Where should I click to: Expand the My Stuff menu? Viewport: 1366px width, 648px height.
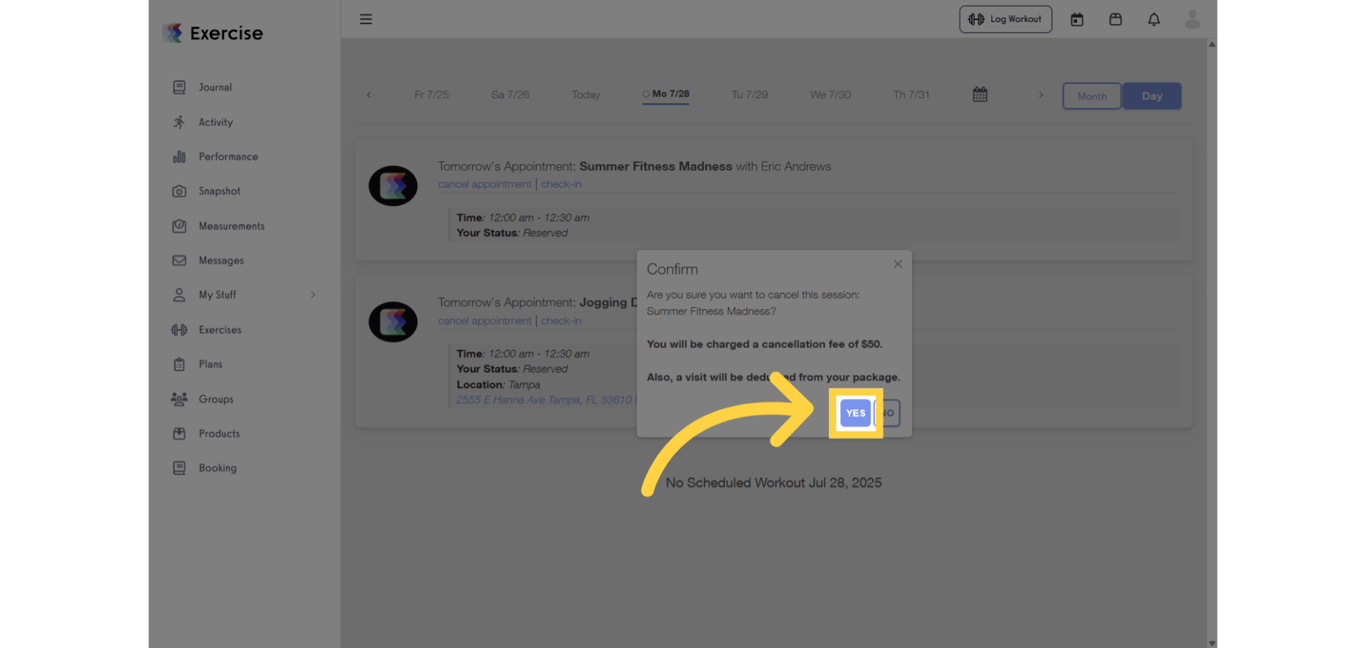click(216, 295)
